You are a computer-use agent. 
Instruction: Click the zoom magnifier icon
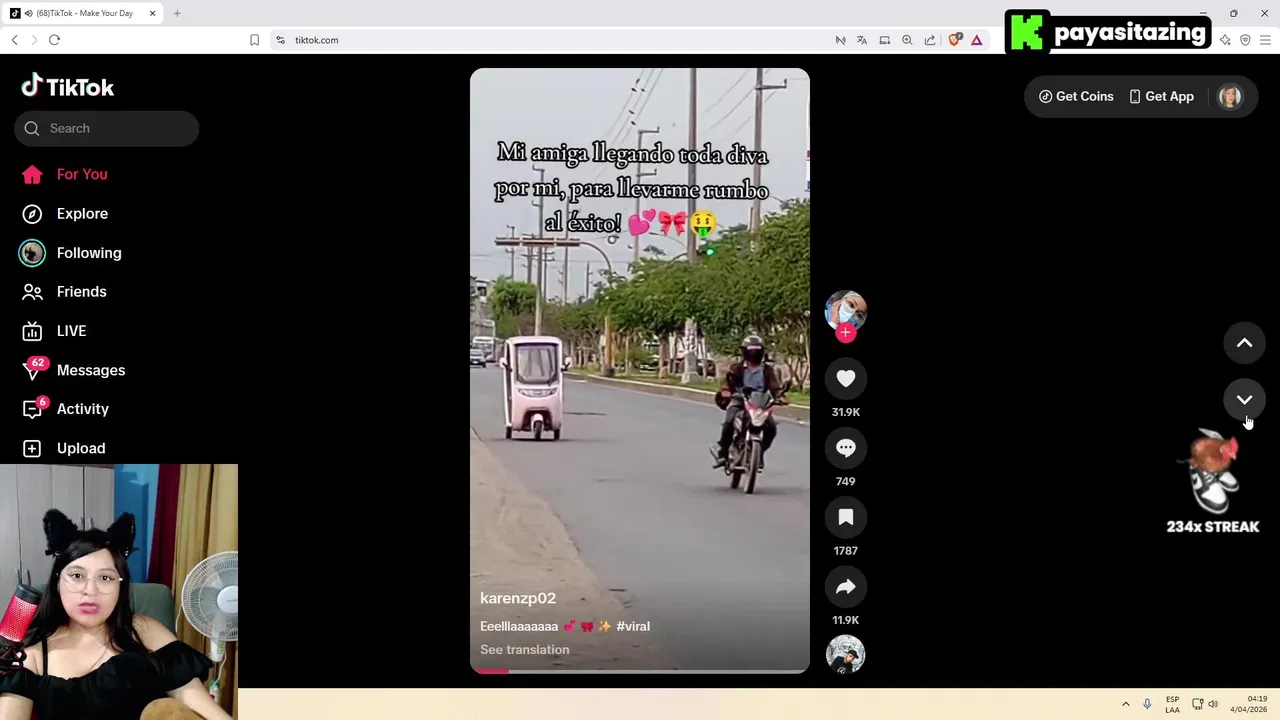tap(907, 40)
